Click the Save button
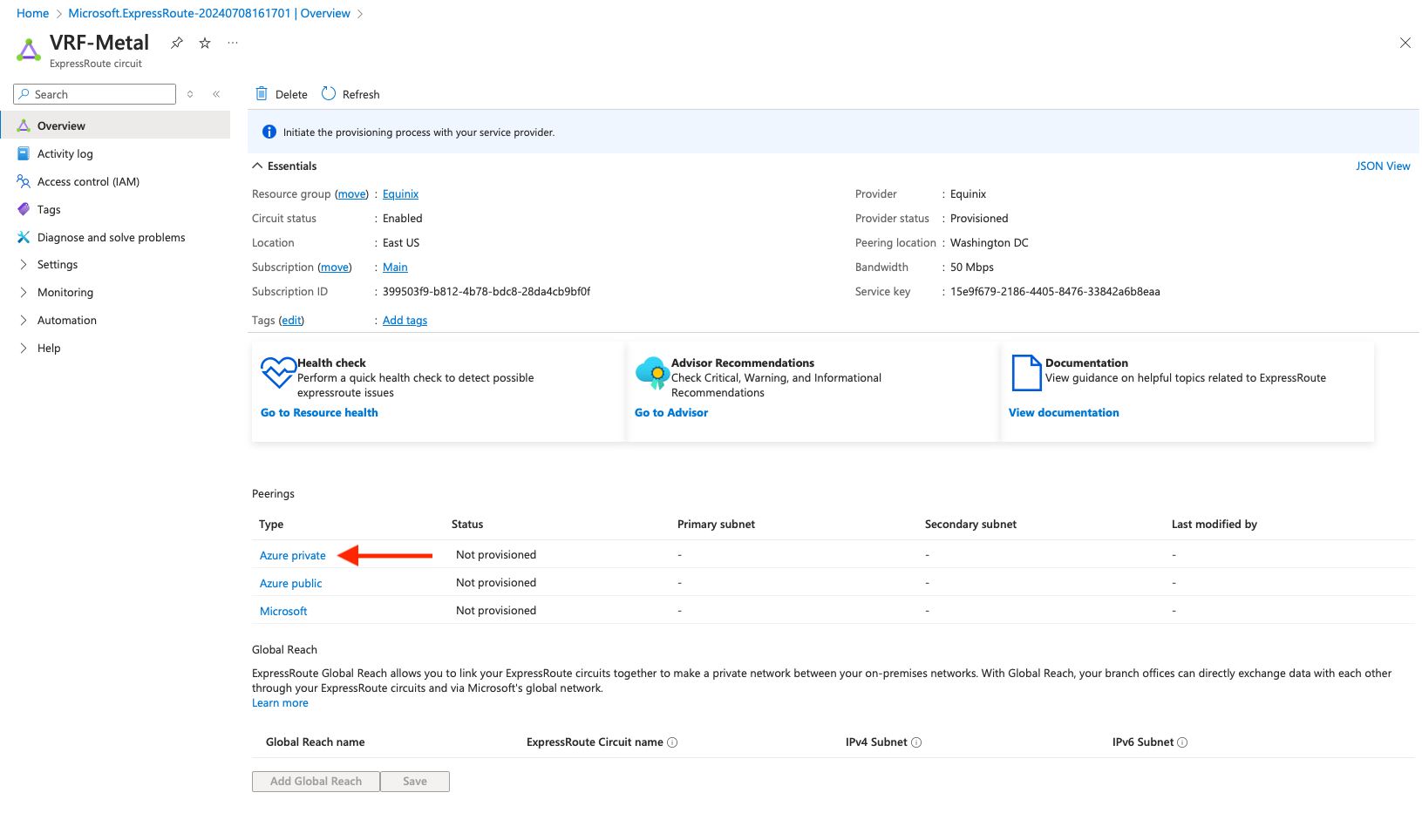The image size is (1422, 840). 415,782
